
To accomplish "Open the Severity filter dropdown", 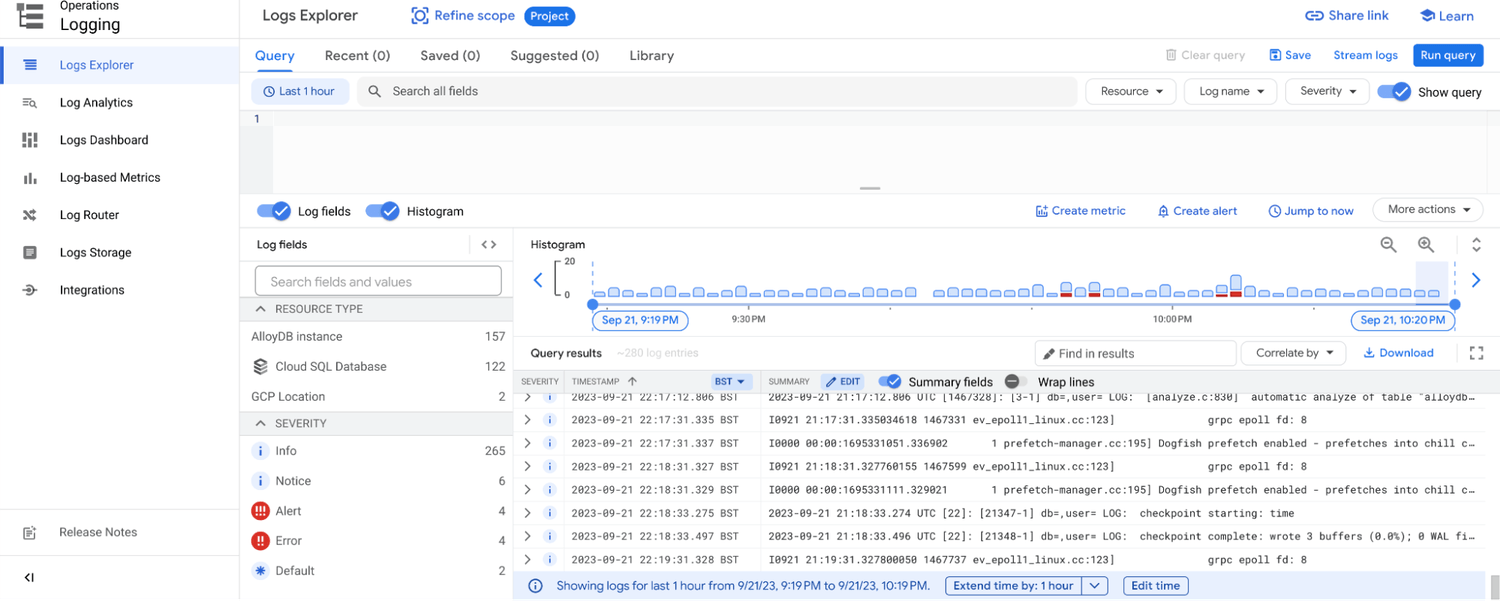I will tap(1327, 91).
